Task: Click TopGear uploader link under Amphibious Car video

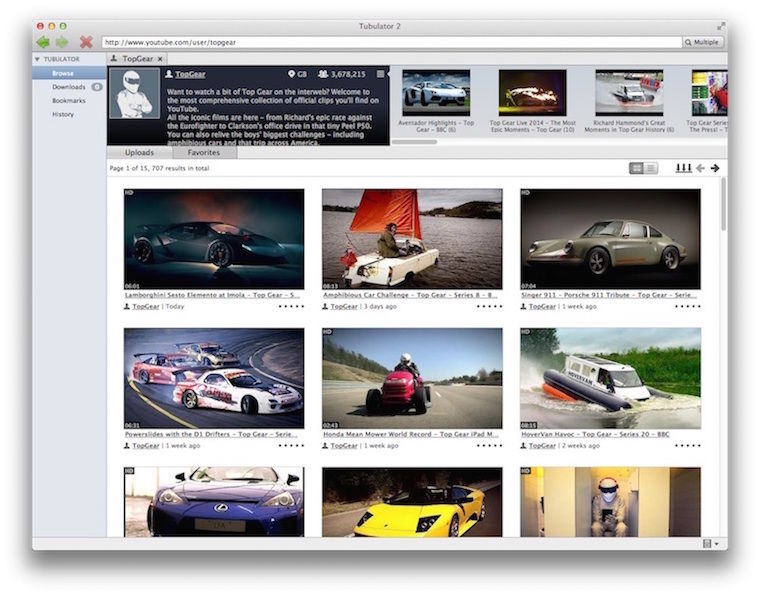Action: [x=344, y=306]
